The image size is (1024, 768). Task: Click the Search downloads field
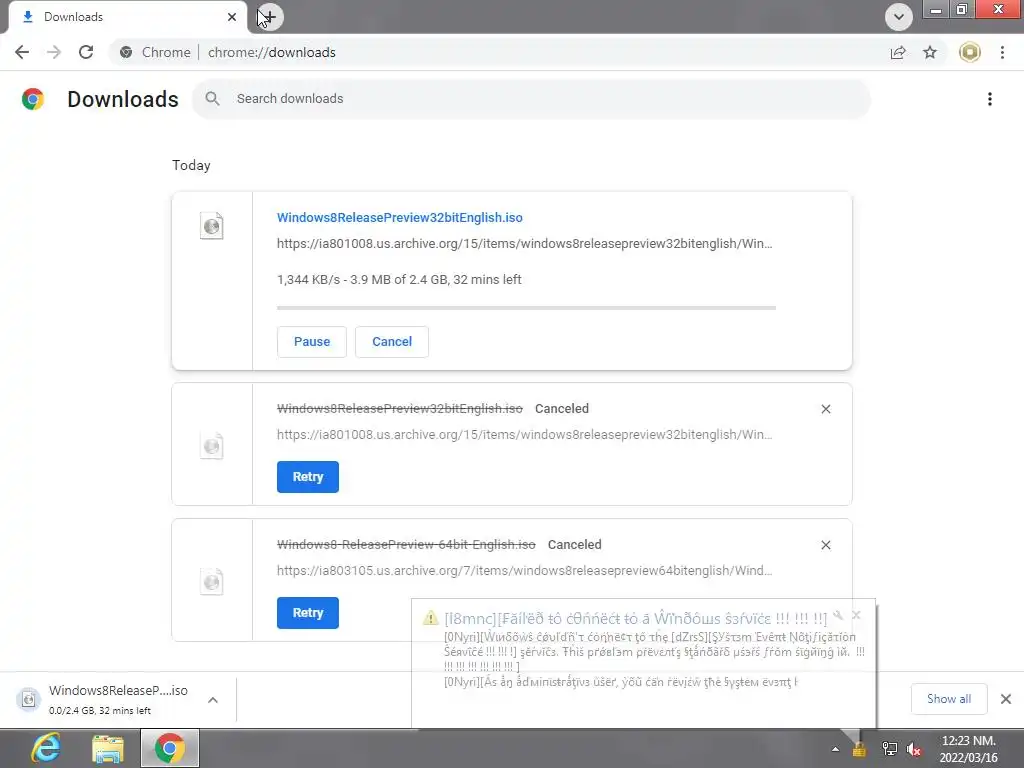coord(531,99)
